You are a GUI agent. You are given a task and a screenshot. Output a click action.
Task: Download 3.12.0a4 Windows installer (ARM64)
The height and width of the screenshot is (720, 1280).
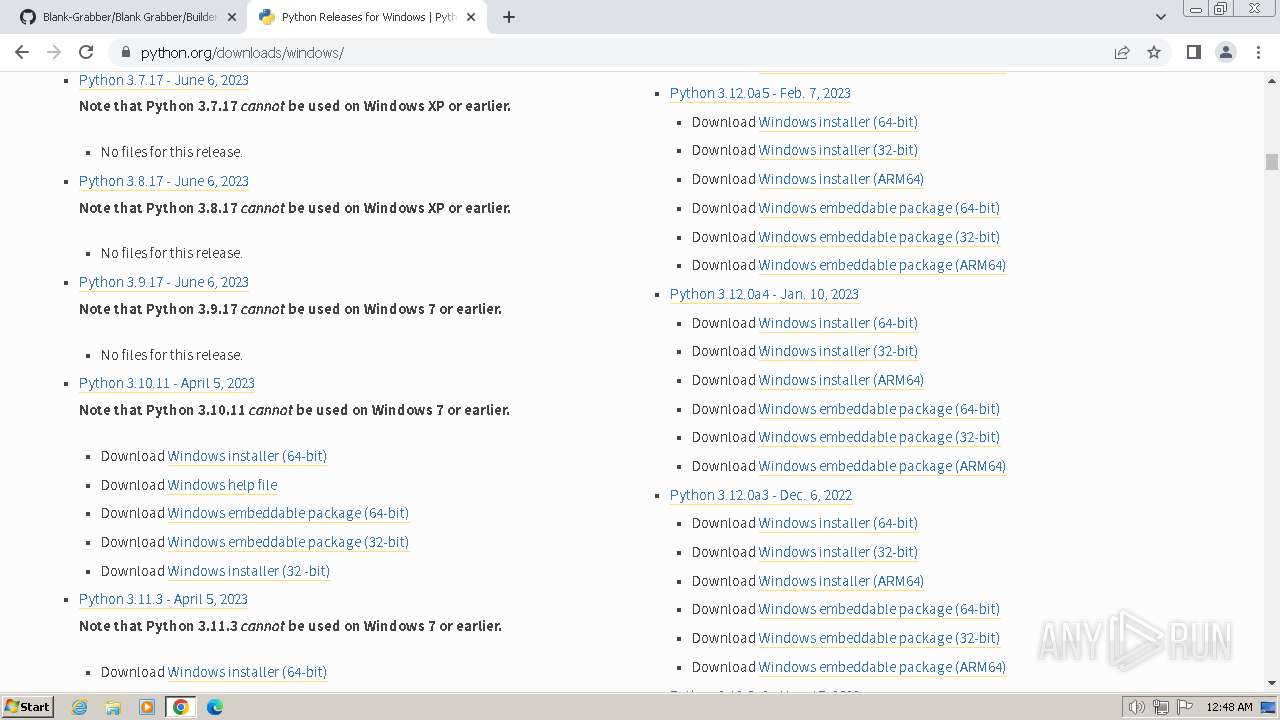tap(841, 380)
